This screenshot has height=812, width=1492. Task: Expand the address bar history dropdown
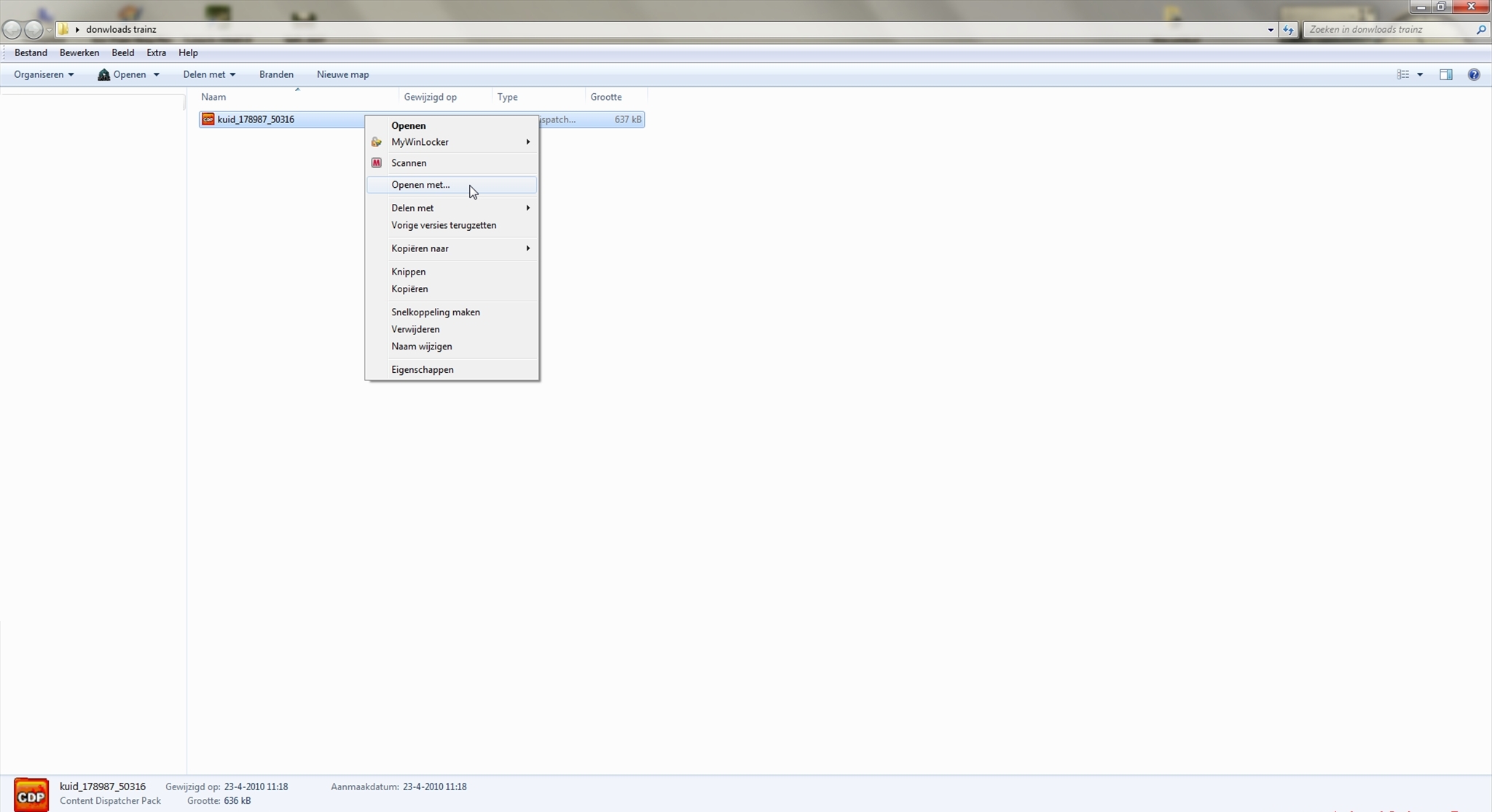point(1271,30)
